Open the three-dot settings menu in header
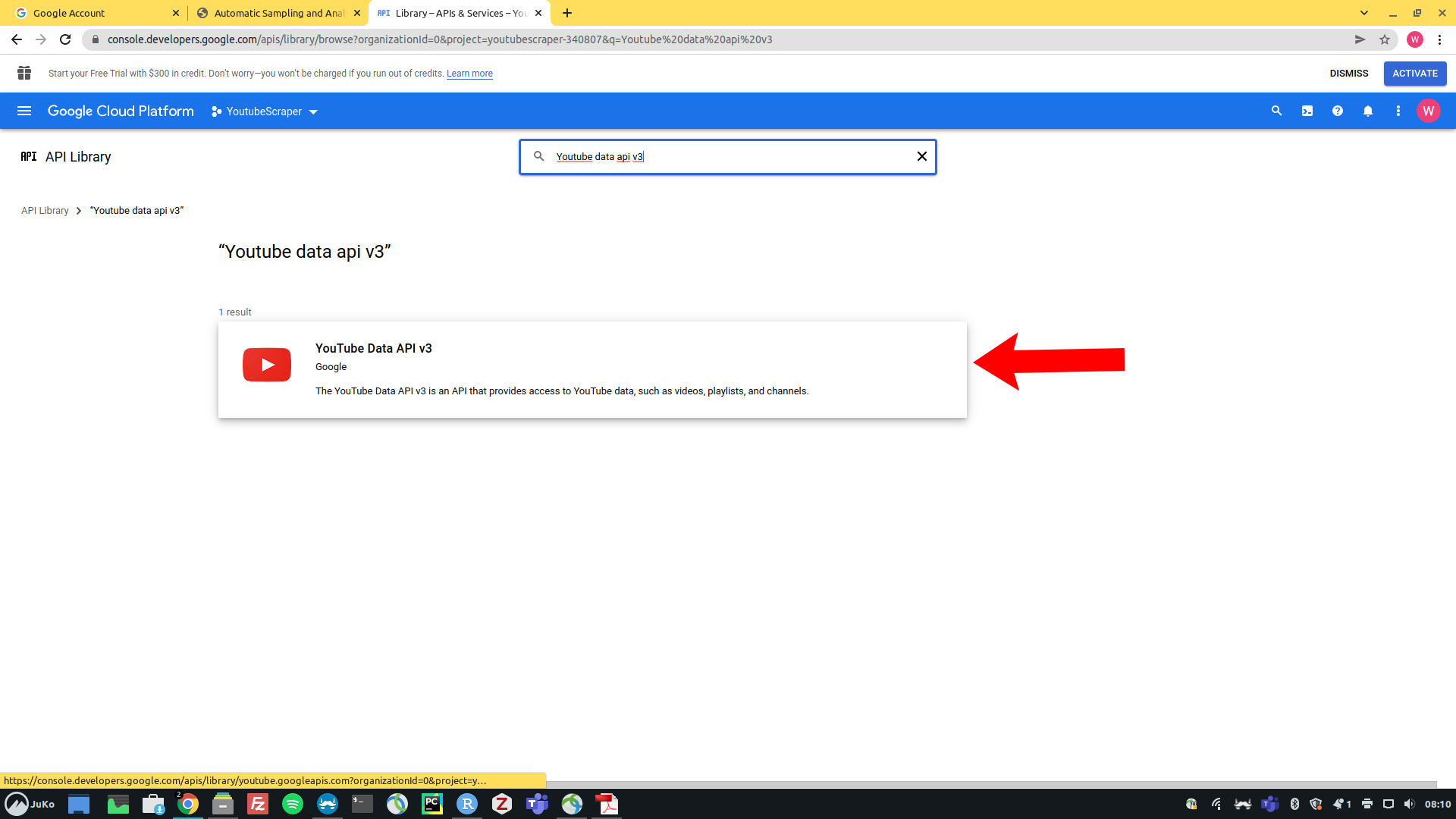The width and height of the screenshot is (1456, 819). pos(1398,111)
